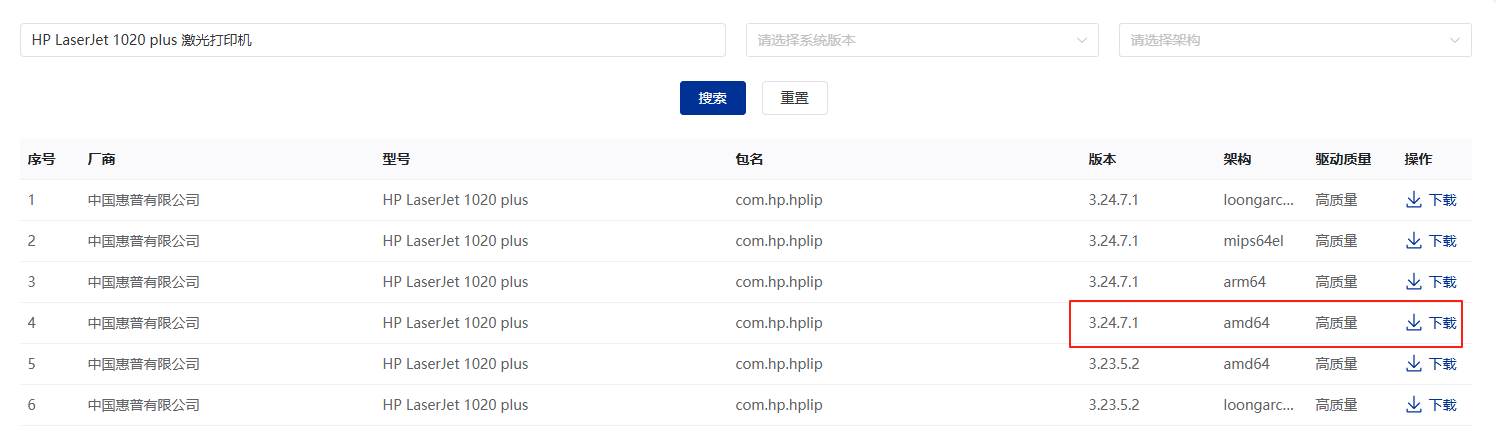Click 中国惠普有限公司 vendor in row 1

pos(144,200)
